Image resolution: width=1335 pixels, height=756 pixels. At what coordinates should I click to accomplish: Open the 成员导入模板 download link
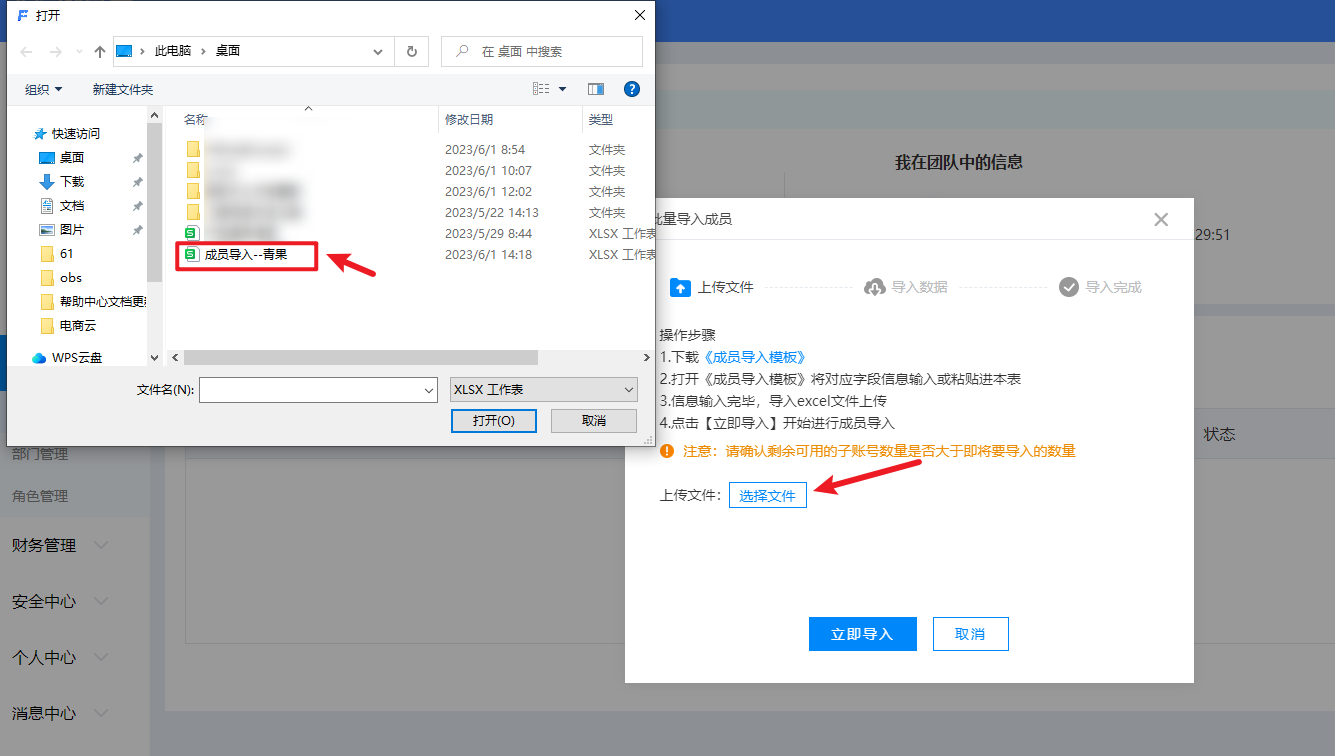754,357
